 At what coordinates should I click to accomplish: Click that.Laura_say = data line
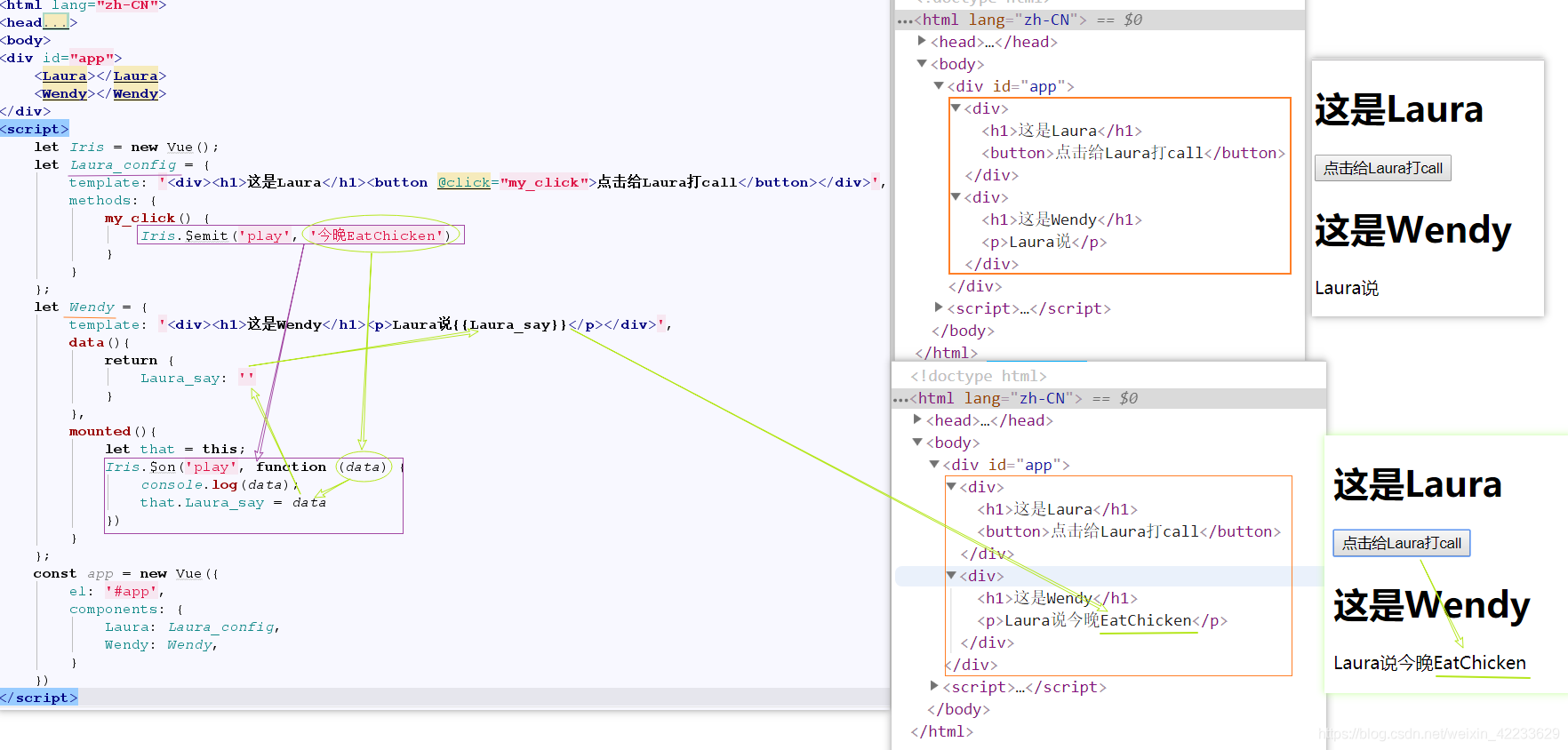click(x=233, y=502)
